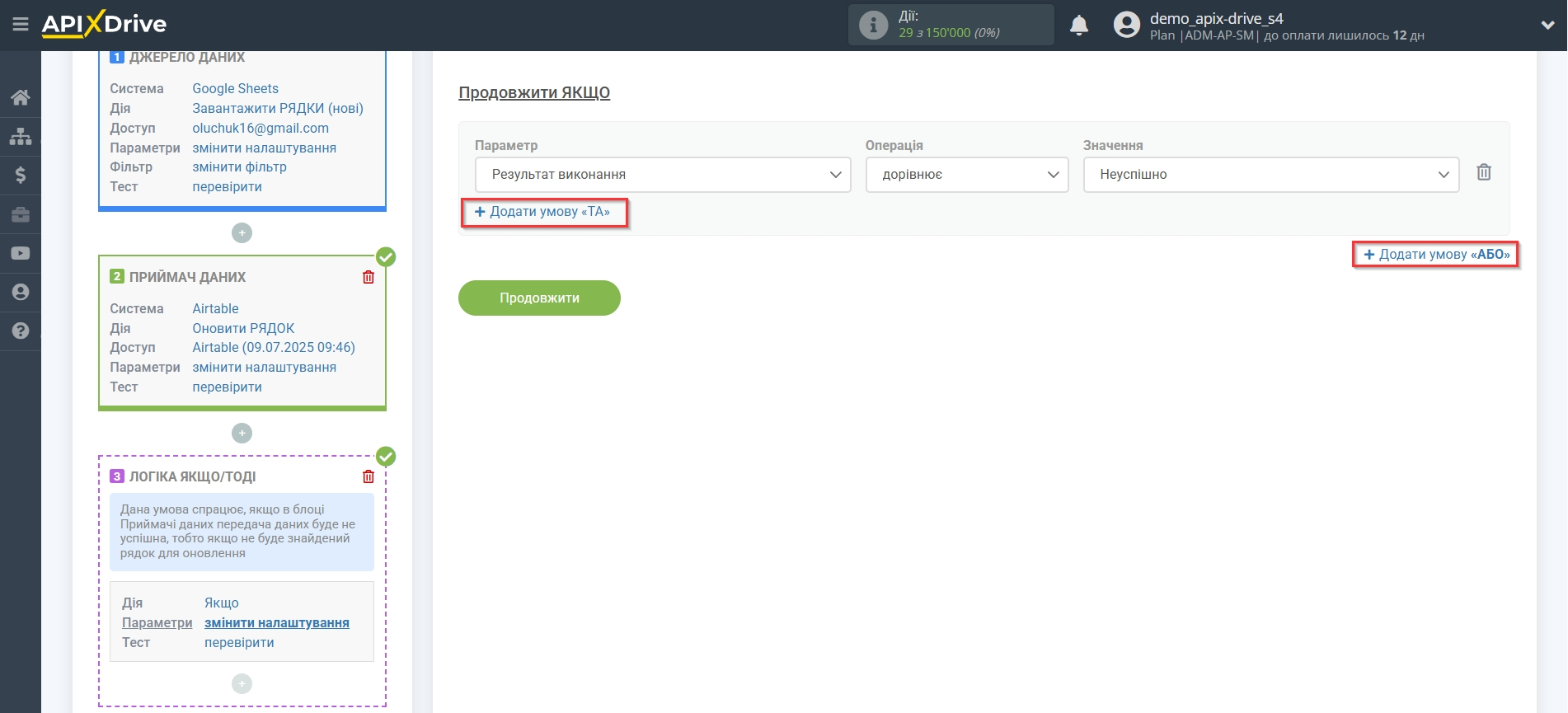Viewport: 1568px width, 713px height.
Task: Click 'Додати умову «ТА»'
Action: click(543, 212)
